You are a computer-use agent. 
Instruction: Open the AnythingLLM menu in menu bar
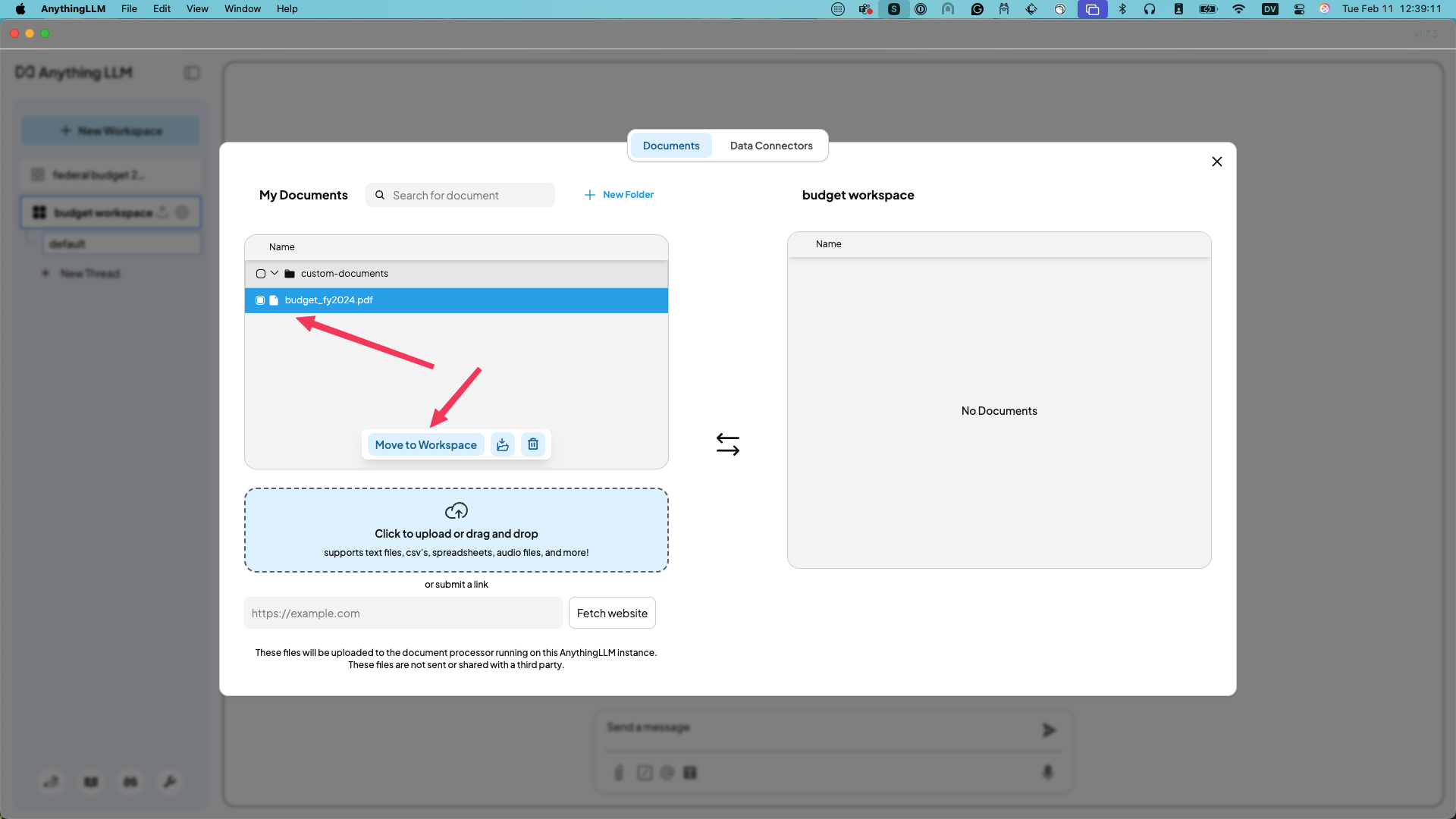(73, 9)
